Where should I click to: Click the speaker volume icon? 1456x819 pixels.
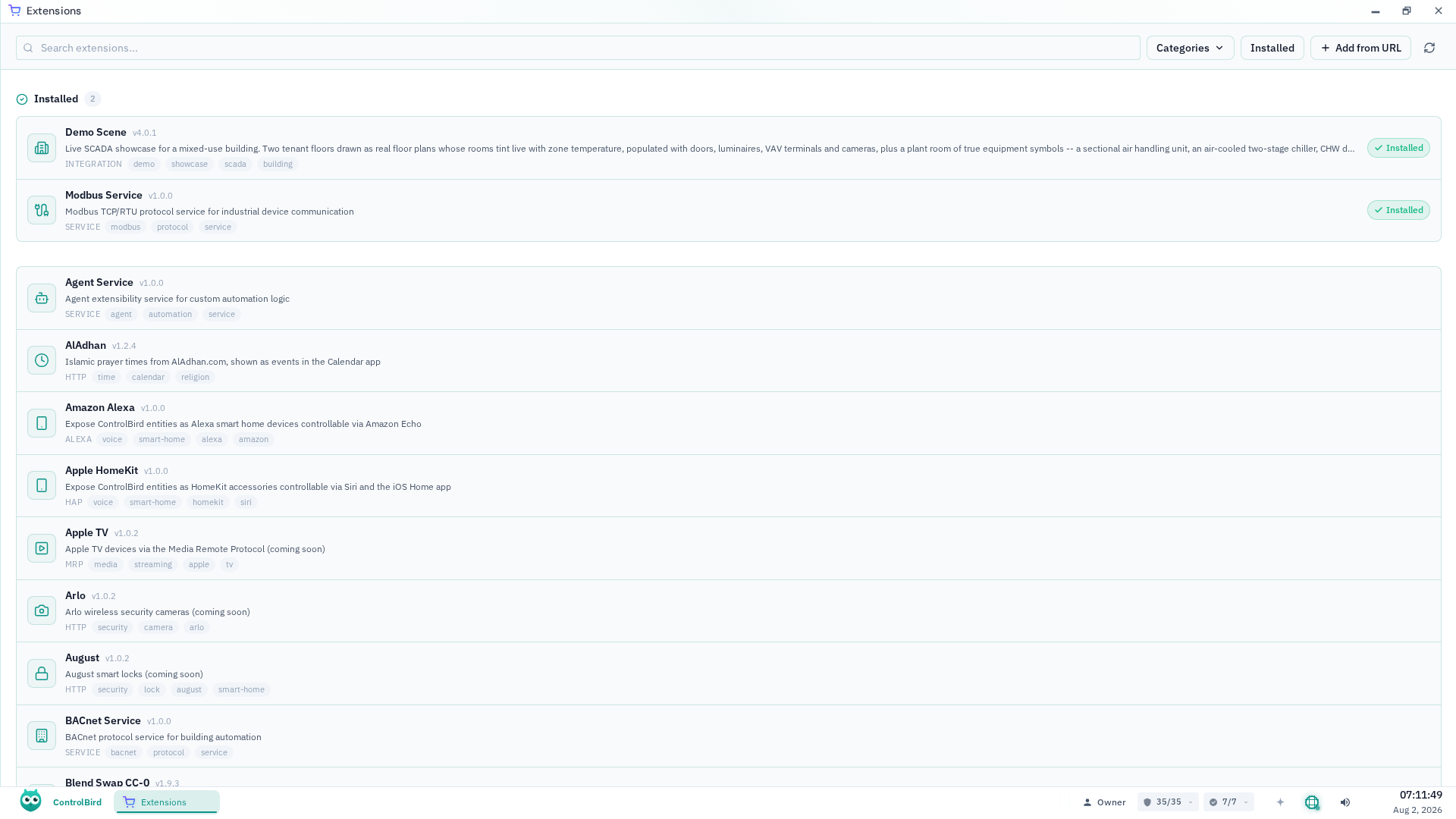1345,802
